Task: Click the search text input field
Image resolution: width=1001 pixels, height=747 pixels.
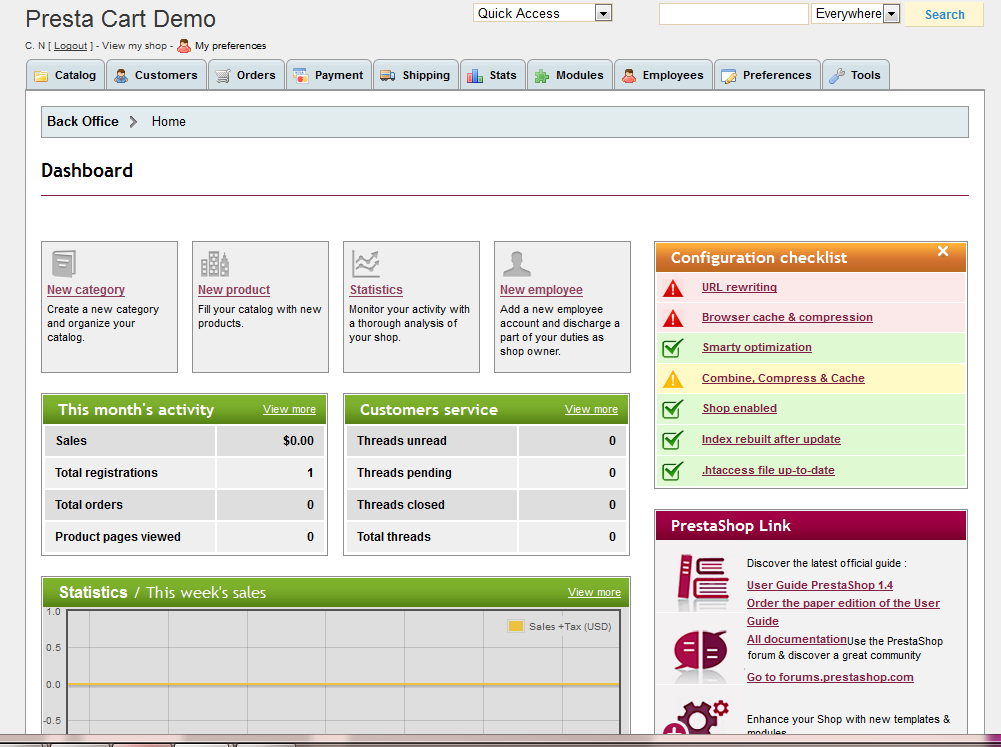Action: tap(733, 14)
